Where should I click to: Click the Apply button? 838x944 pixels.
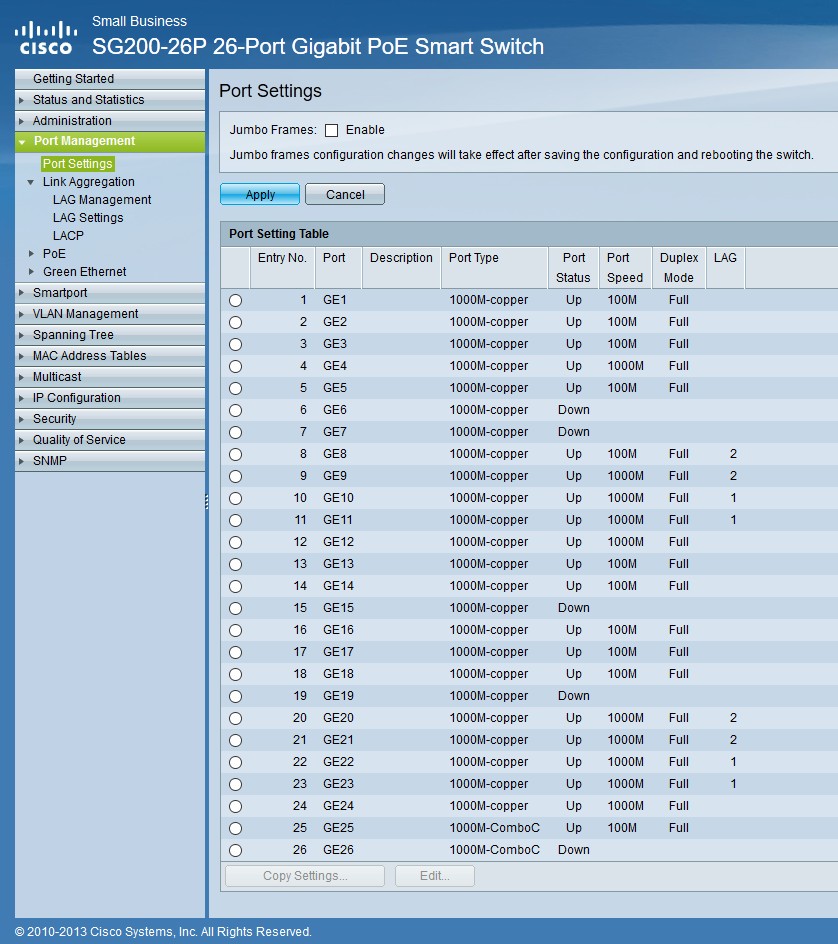(x=260, y=194)
